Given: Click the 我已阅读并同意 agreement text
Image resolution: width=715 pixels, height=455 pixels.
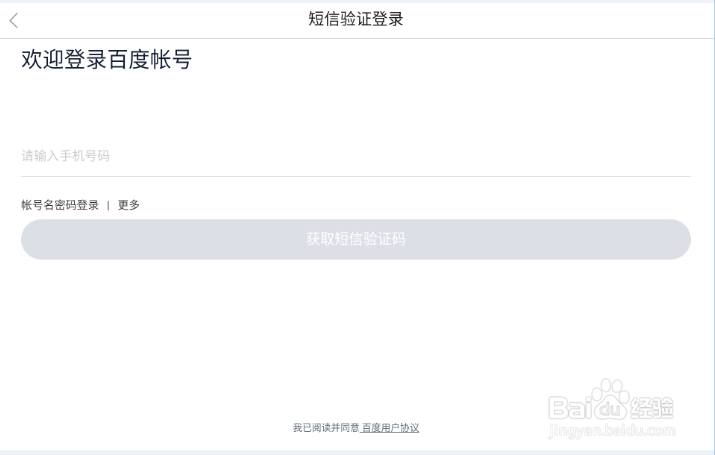Looking at the screenshot, I should 326,428.
